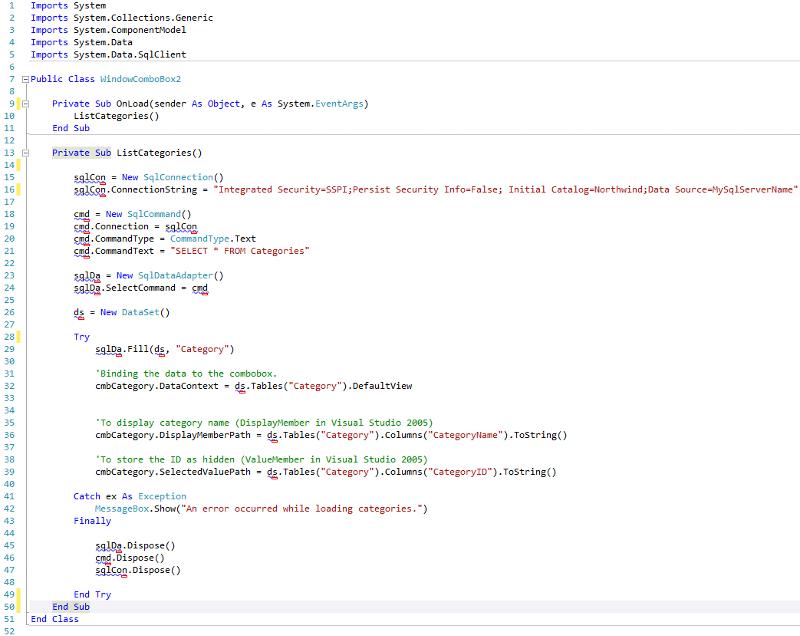Click line number 16 in the gutter
Image resolution: width=800 pixels, height=636 pixels.
coord(9,189)
